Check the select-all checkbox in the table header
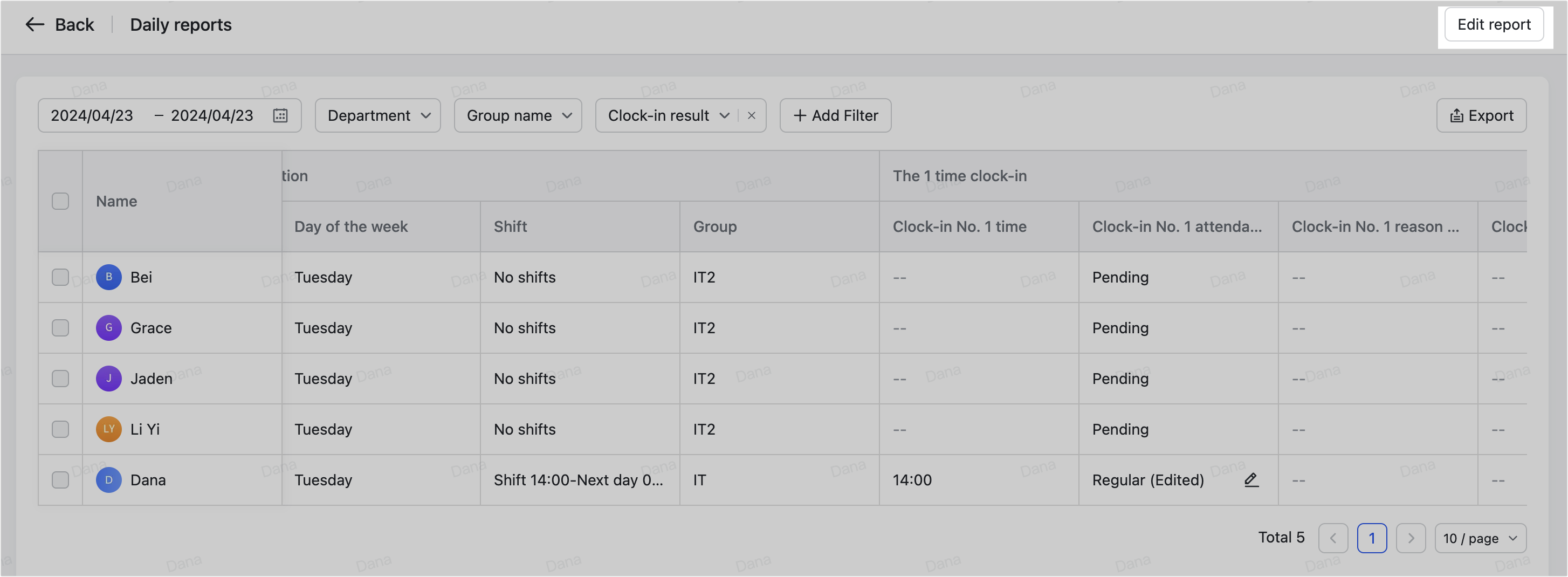This screenshot has height=577, width=1568. point(60,201)
